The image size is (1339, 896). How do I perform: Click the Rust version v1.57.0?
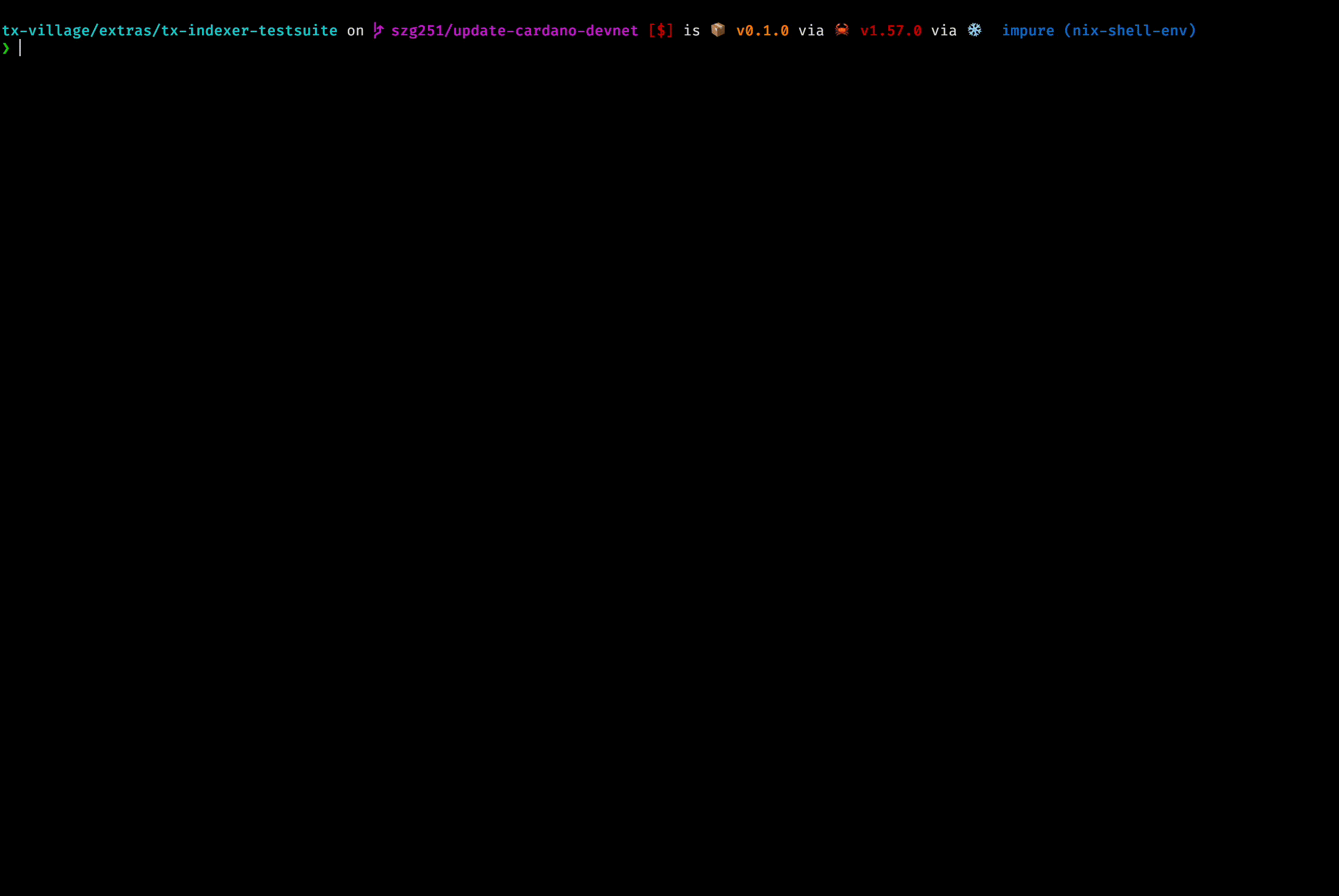click(x=891, y=30)
